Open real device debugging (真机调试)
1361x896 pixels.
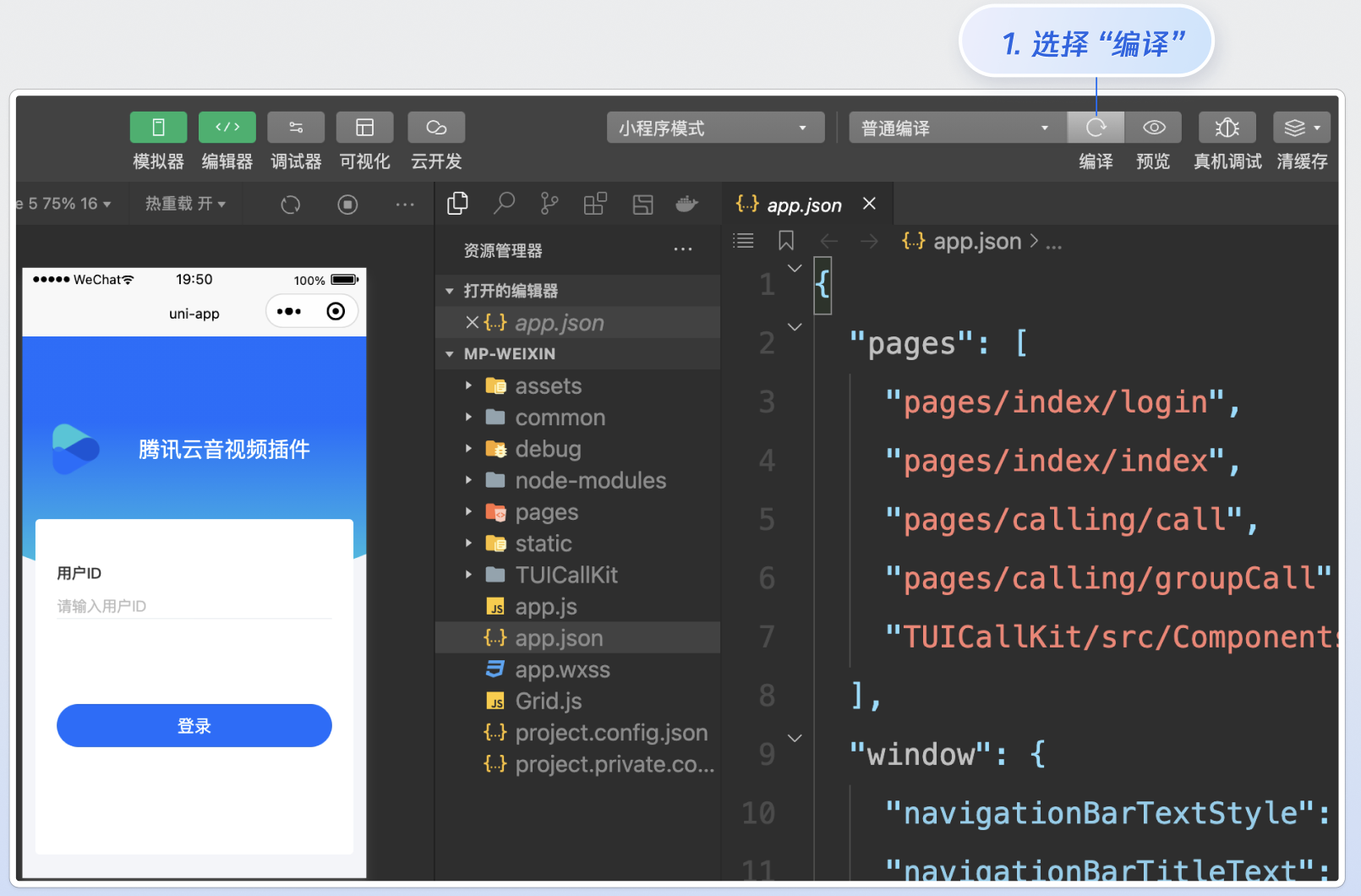click(x=1227, y=128)
